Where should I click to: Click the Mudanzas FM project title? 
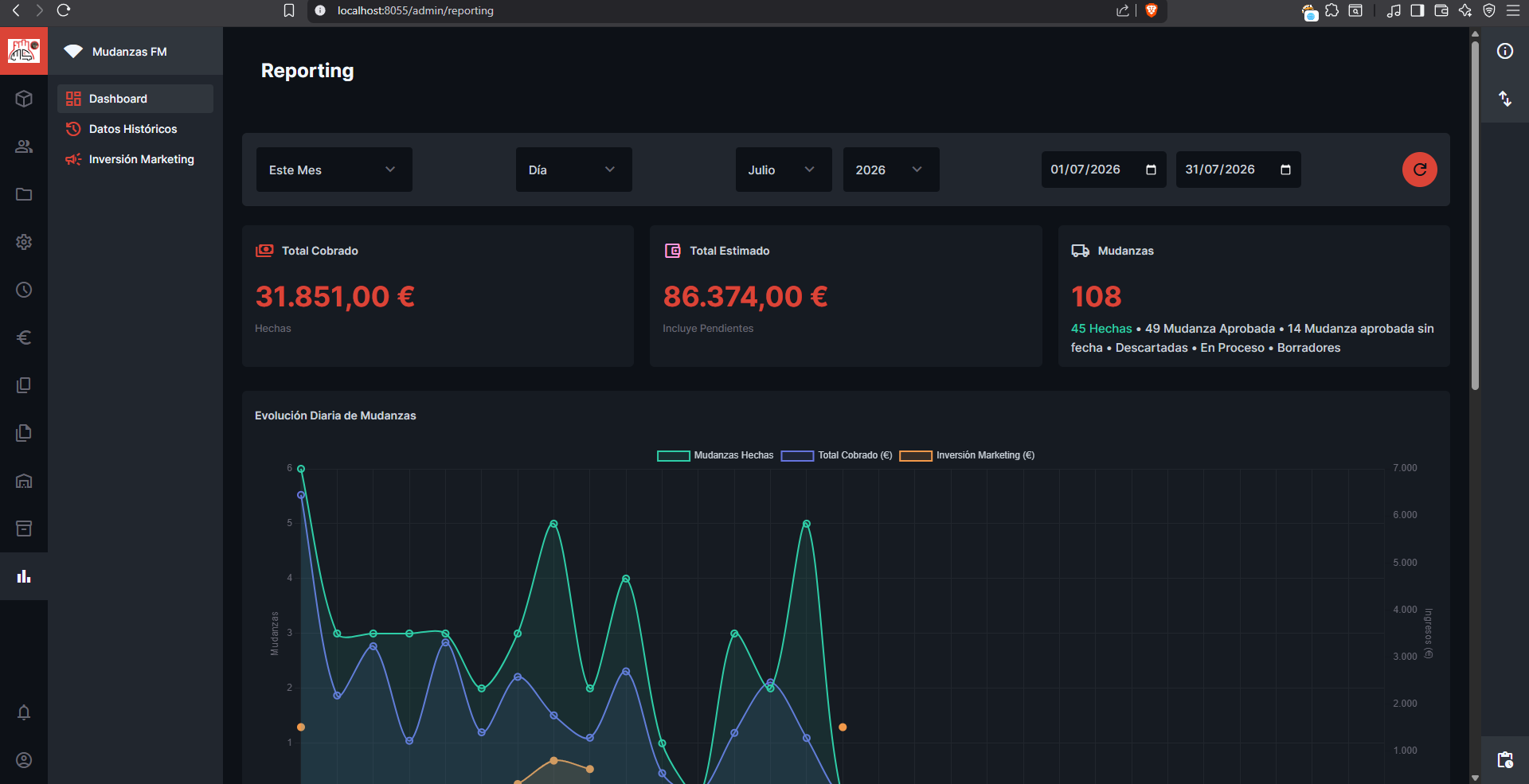[x=130, y=52]
